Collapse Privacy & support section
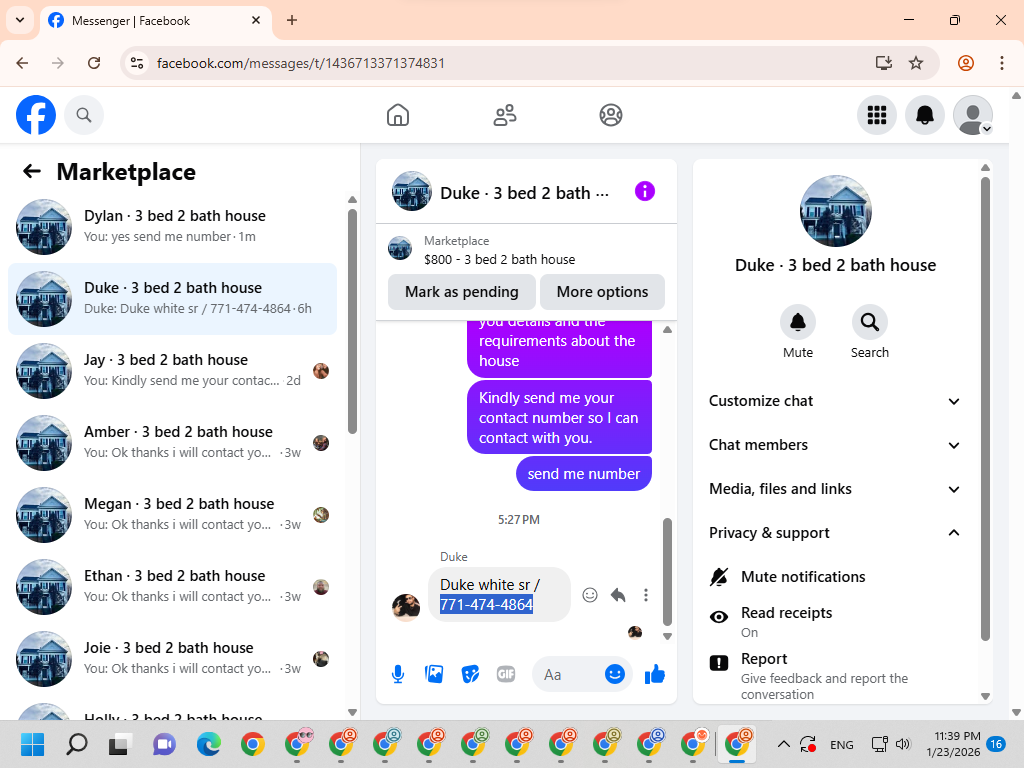The image size is (1024, 768). (835, 533)
